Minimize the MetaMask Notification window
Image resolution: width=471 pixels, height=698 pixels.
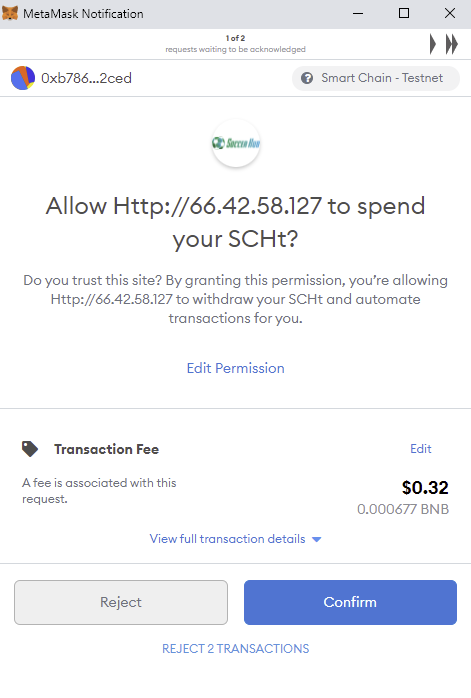(x=358, y=13)
